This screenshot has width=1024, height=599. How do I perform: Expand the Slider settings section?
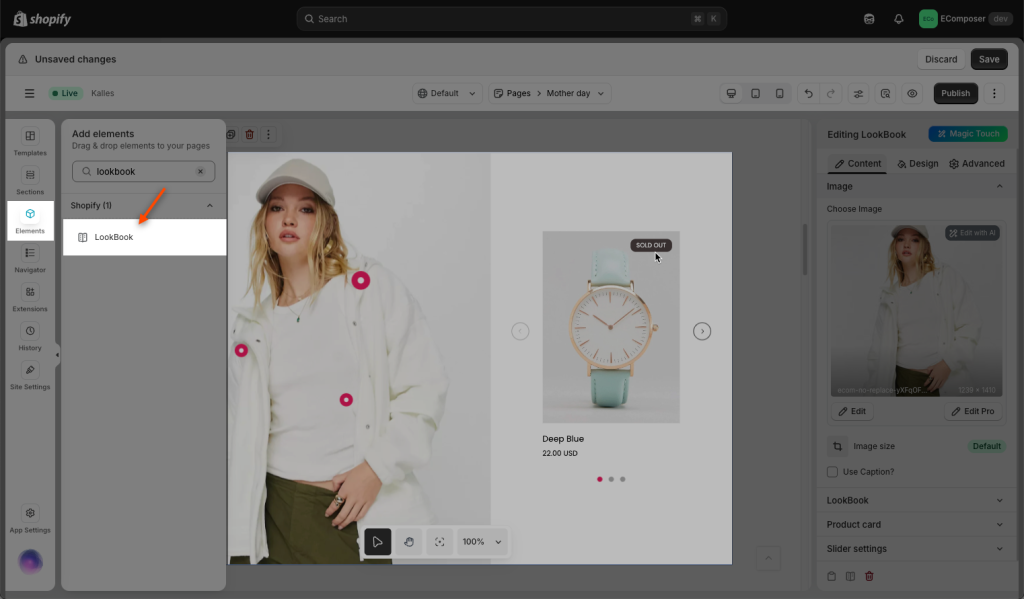tap(915, 548)
